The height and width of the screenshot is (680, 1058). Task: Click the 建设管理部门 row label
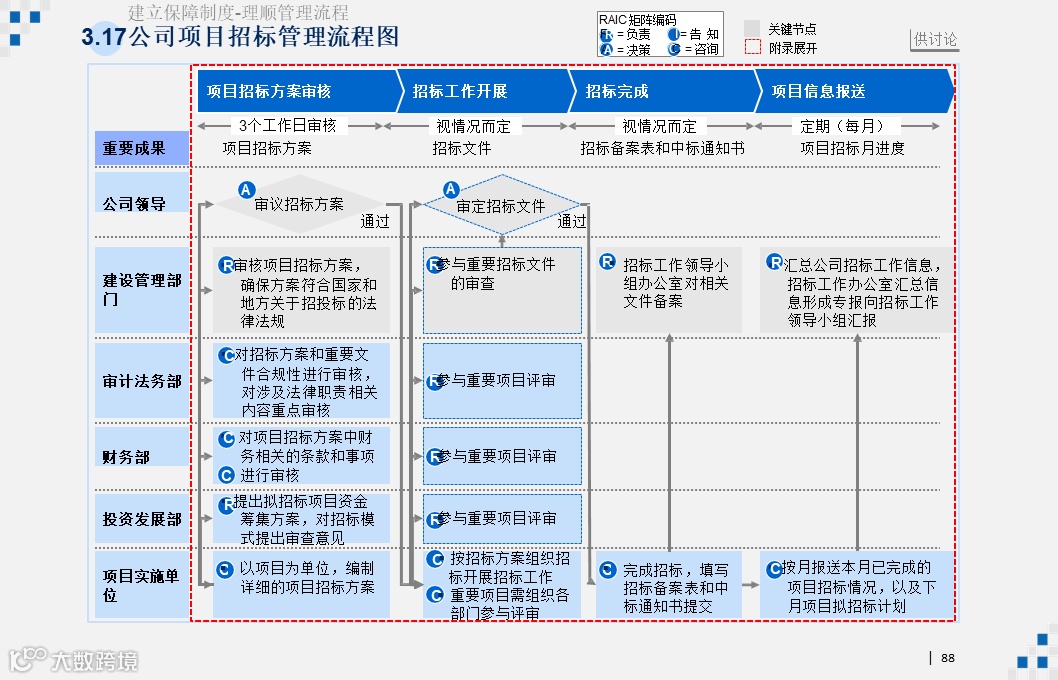point(142,289)
